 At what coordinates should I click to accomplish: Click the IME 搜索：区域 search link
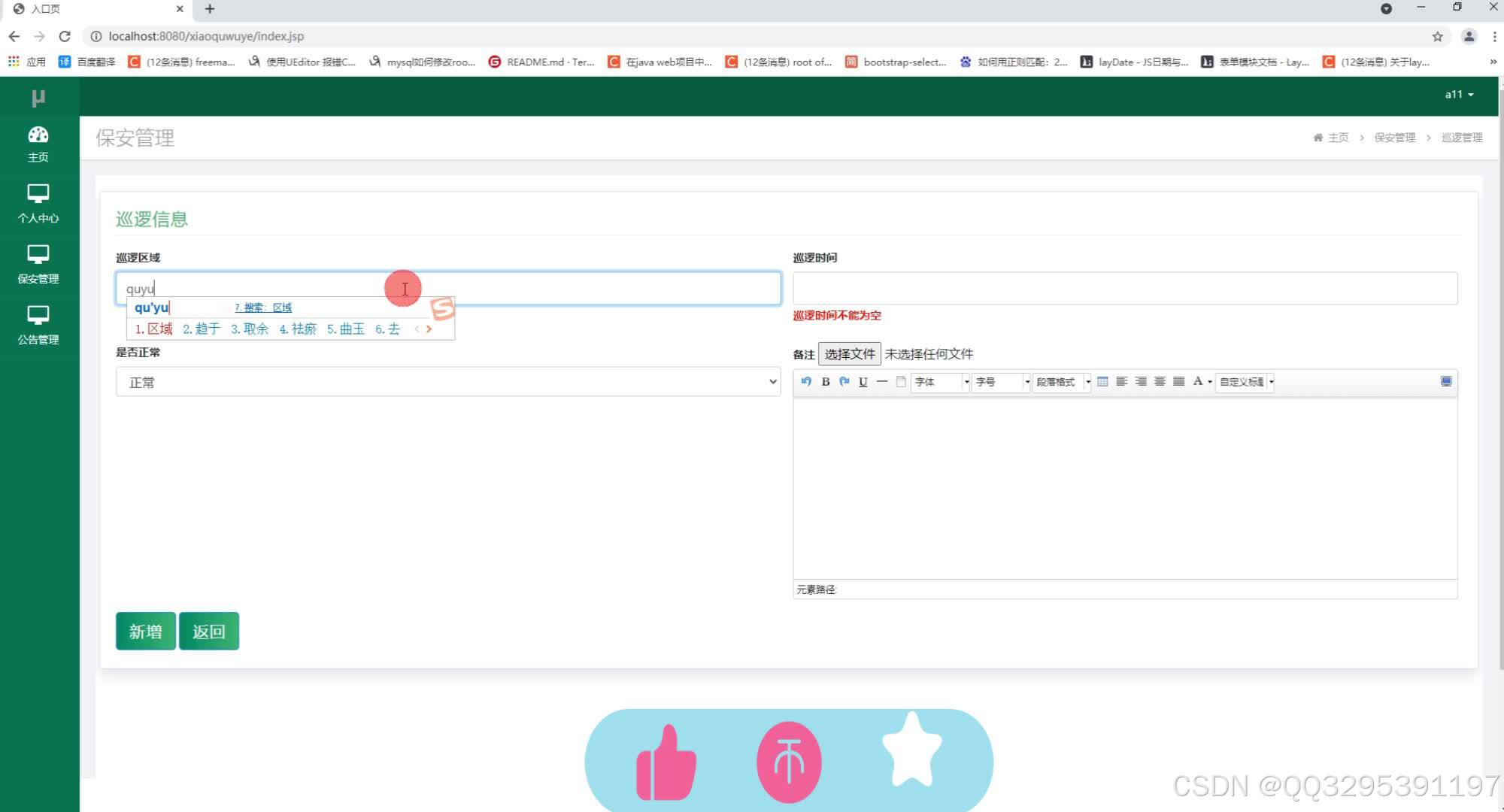(263, 308)
